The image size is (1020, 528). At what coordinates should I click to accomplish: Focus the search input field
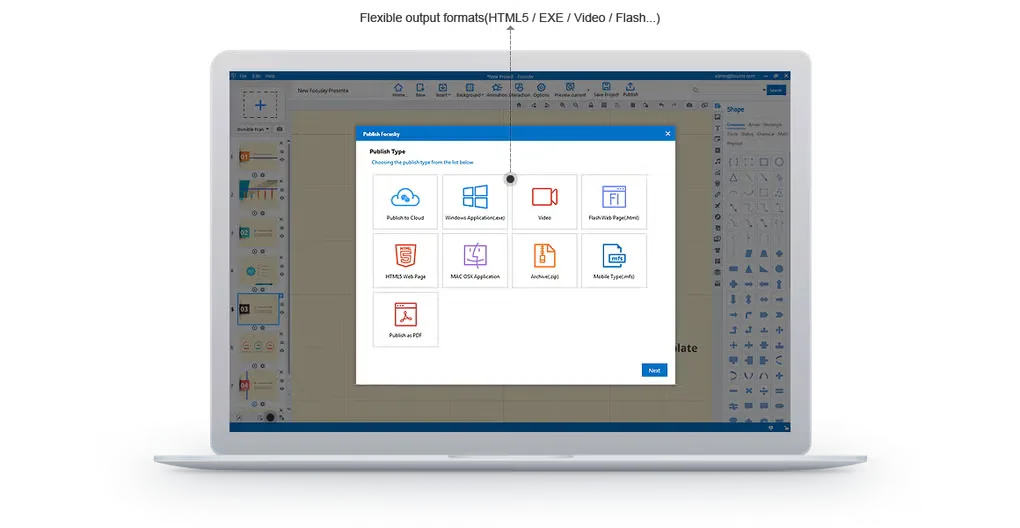(x=727, y=90)
